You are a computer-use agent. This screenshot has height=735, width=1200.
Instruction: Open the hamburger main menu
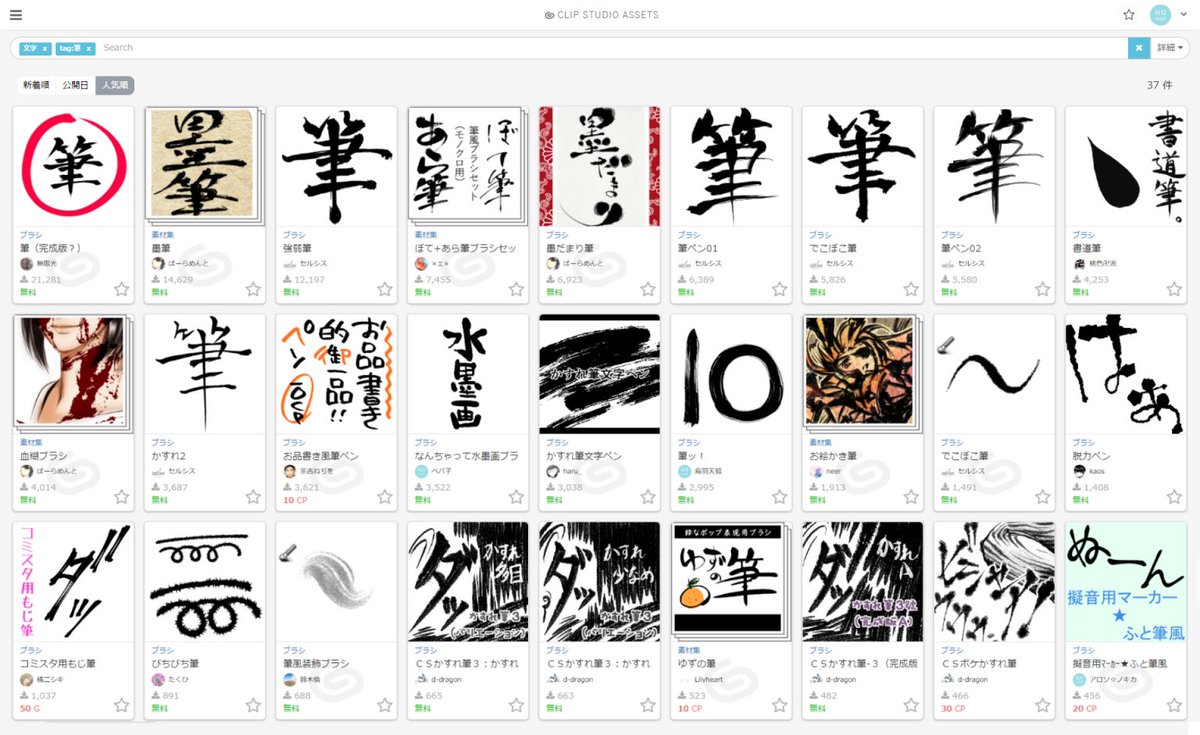(16, 15)
